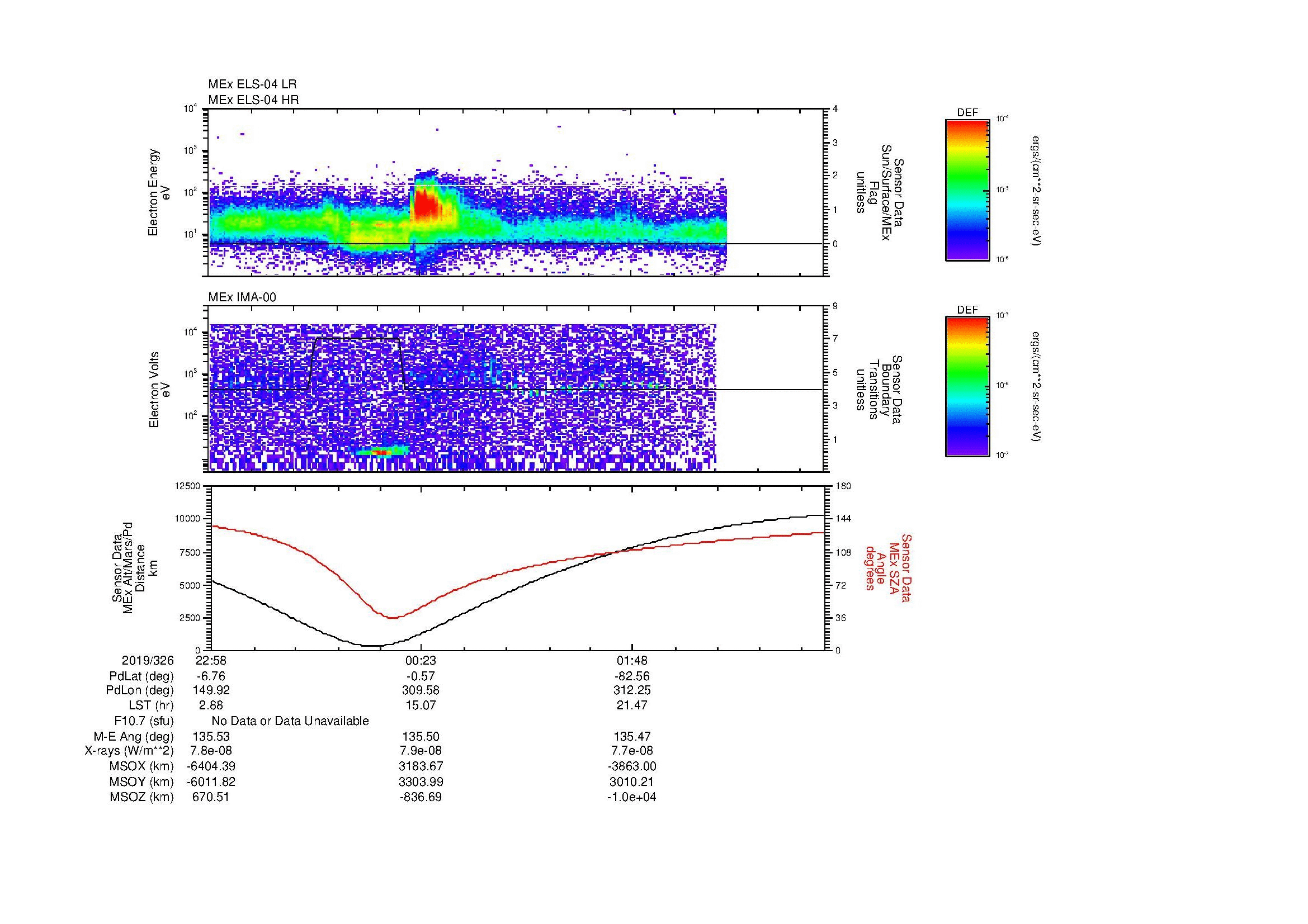The image size is (1308, 924).
Task: Click the 'PdLat (deg)' row label
Action: click(x=141, y=676)
